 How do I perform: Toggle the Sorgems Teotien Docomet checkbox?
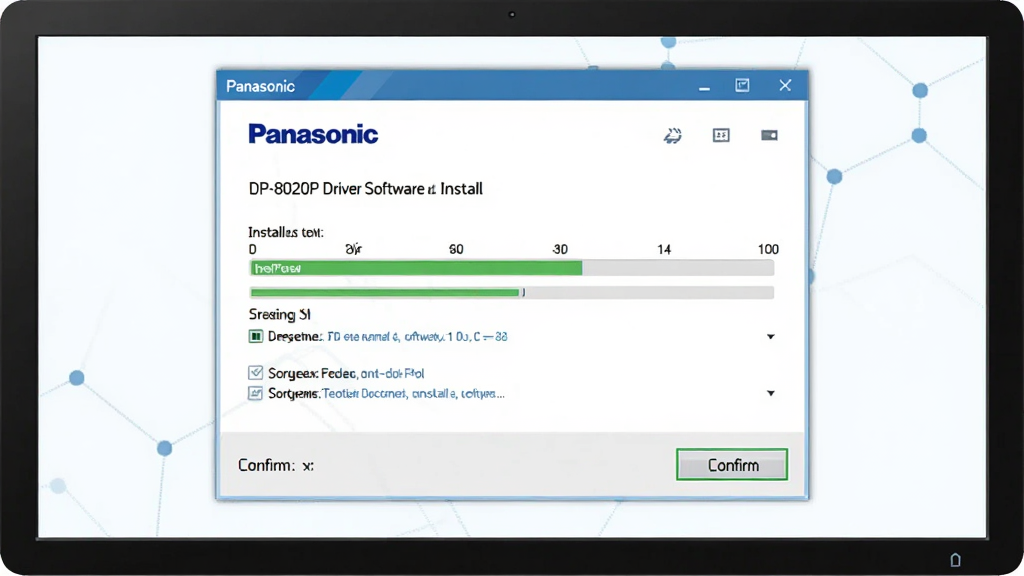pos(255,393)
